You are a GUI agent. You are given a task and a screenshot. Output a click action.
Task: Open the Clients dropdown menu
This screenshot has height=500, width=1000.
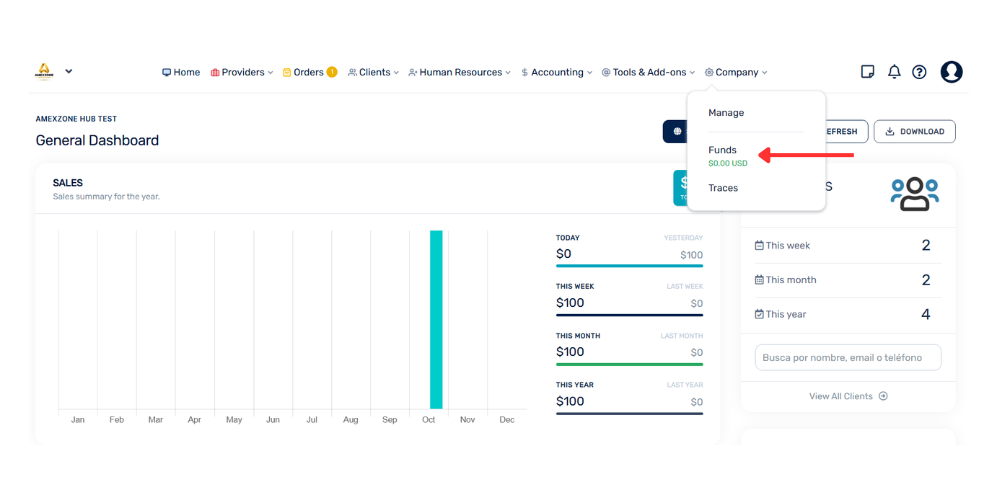click(x=373, y=73)
